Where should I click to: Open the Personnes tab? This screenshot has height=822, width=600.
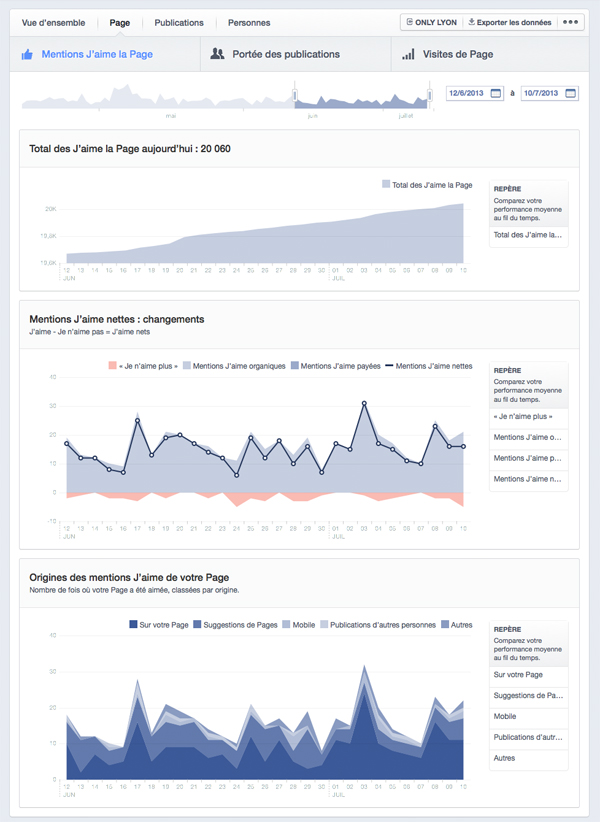point(249,22)
